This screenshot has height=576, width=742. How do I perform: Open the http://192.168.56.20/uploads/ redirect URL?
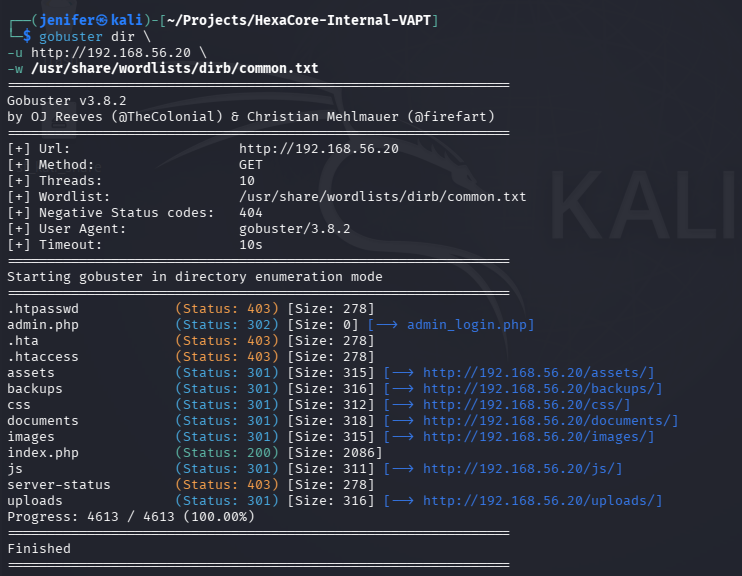click(x=539, y=501)
